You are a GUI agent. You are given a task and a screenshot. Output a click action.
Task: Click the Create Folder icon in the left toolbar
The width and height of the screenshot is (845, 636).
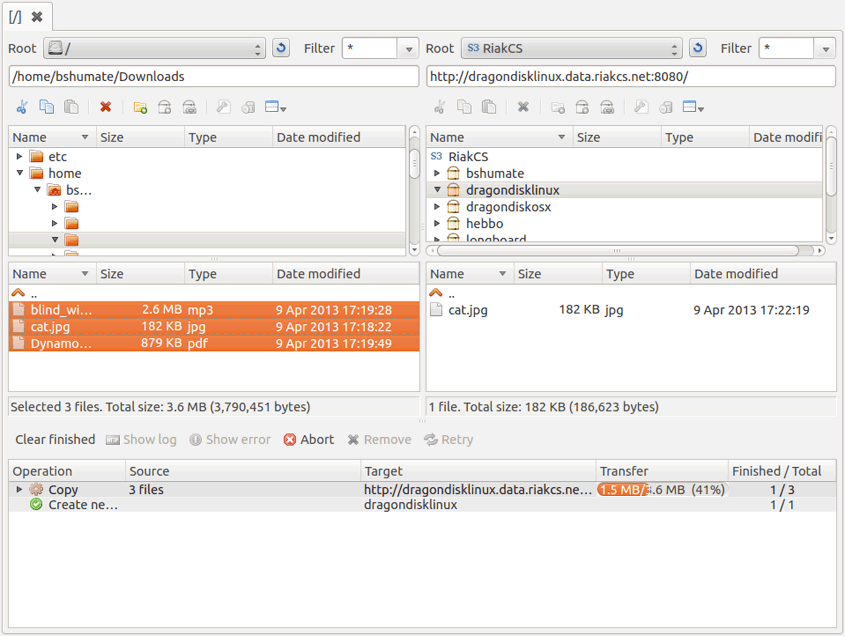click(x=140, y=106)
